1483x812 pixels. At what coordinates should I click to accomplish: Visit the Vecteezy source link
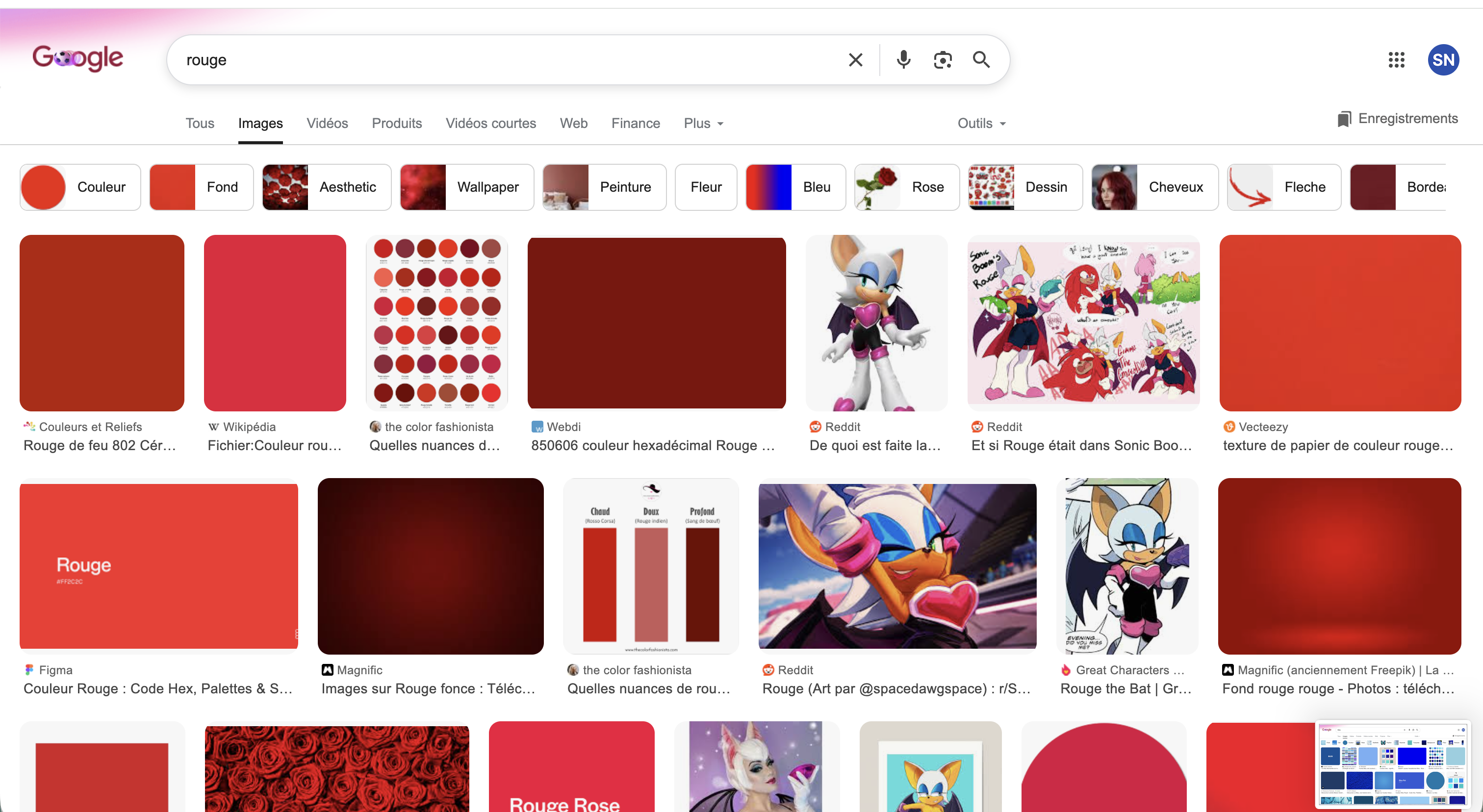click(x=1255, y=427)
